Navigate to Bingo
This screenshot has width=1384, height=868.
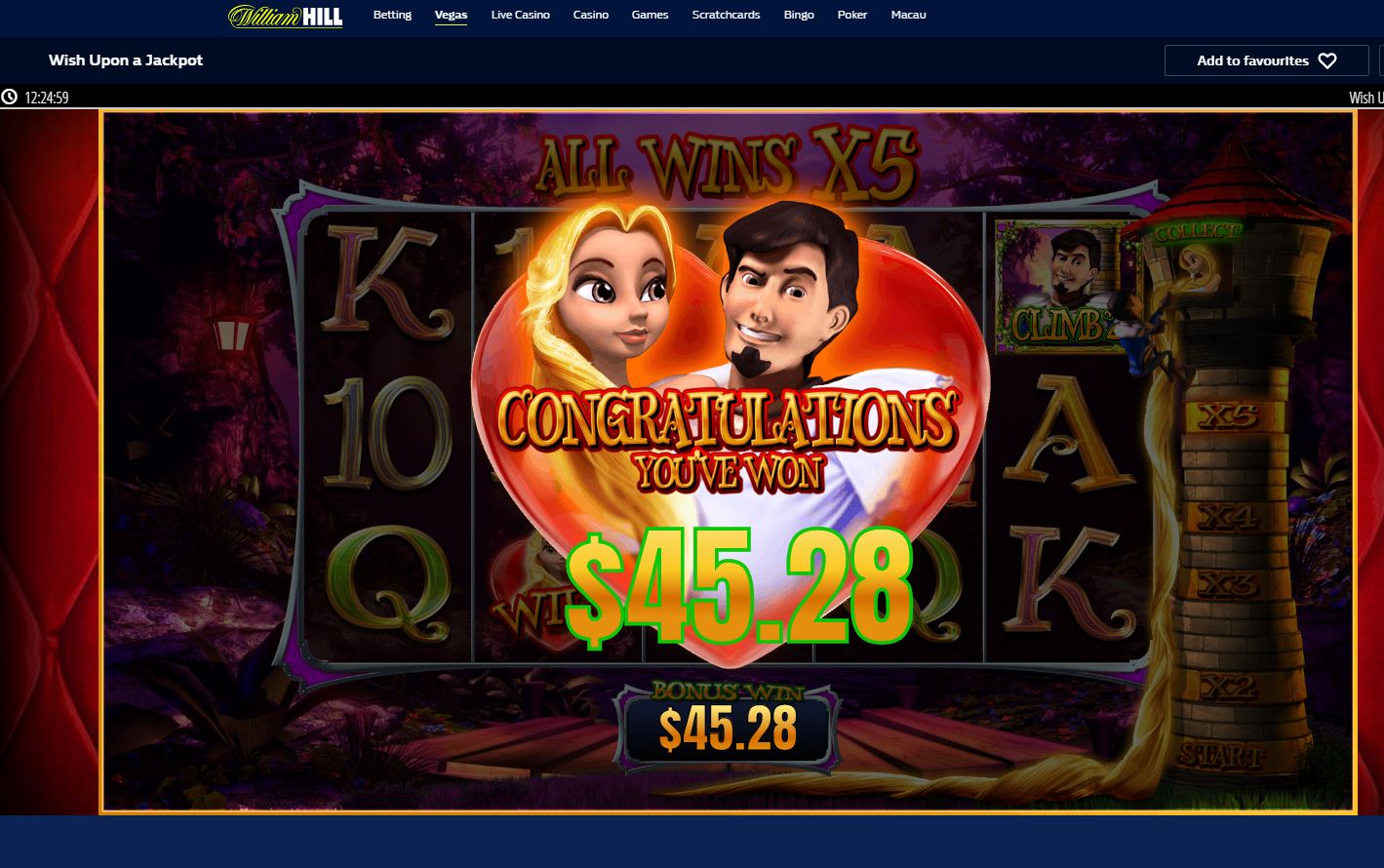(799, 15)
